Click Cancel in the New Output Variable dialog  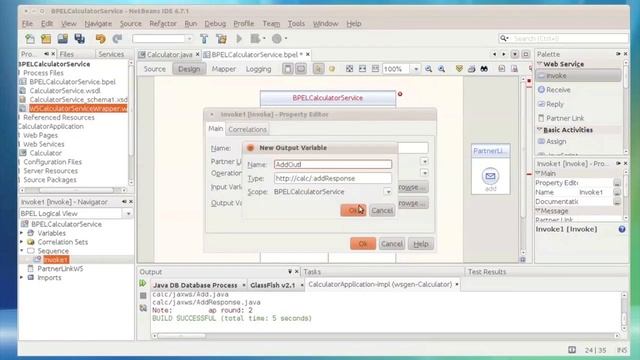[x=382, y=210]
